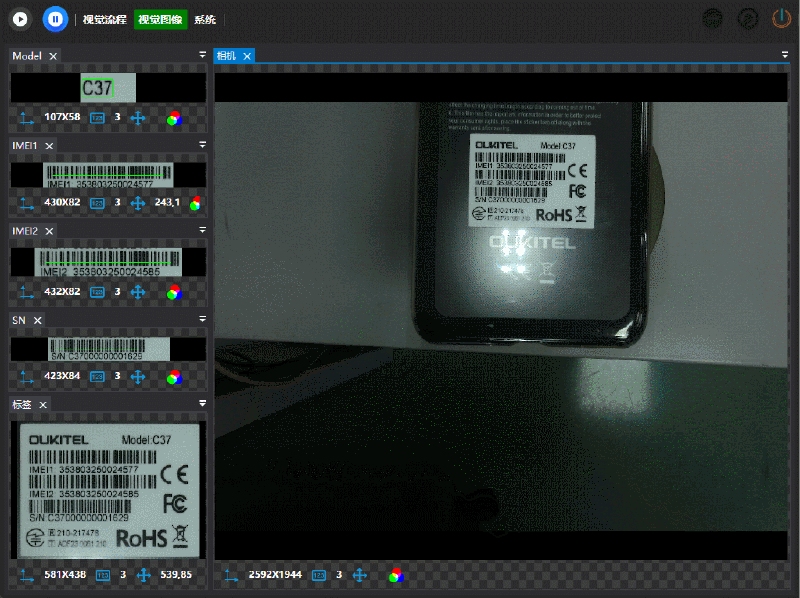The width and height of the screenshot is (800, 598).
Task: Click the pixel value icon in IMEI2 panel
Action: pos(97,292)
